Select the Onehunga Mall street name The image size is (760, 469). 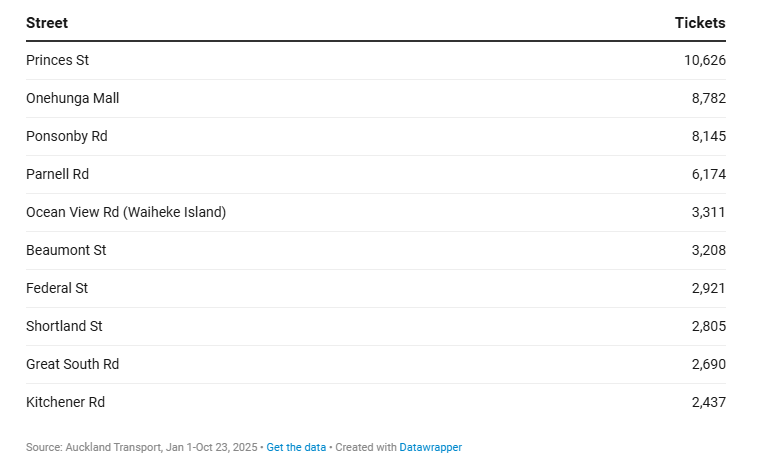(x=72, y=98)
